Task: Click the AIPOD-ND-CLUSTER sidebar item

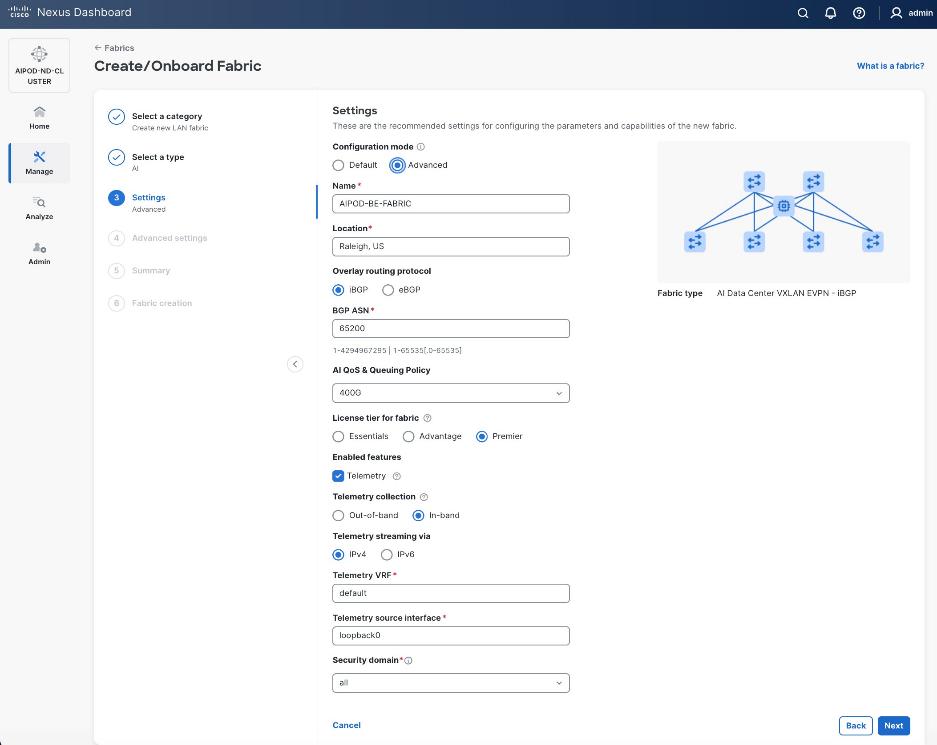Action: [x=39, y=64]
